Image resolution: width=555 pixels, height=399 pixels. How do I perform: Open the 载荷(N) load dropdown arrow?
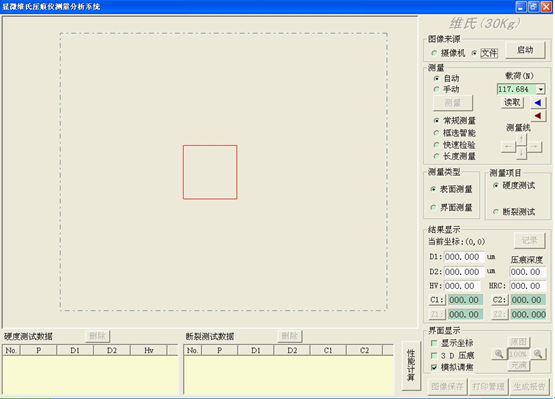pyautogui.click(x=540, y=89)
